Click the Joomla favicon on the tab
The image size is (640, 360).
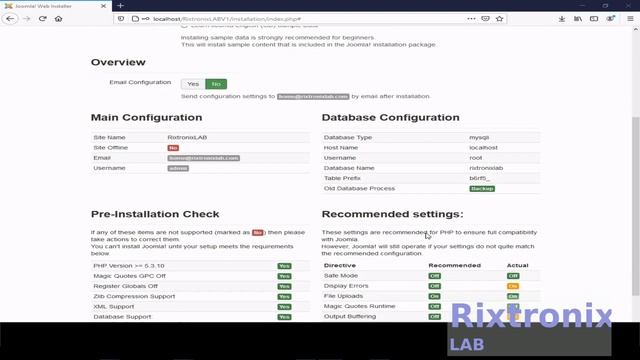click(x=8, y=6)
